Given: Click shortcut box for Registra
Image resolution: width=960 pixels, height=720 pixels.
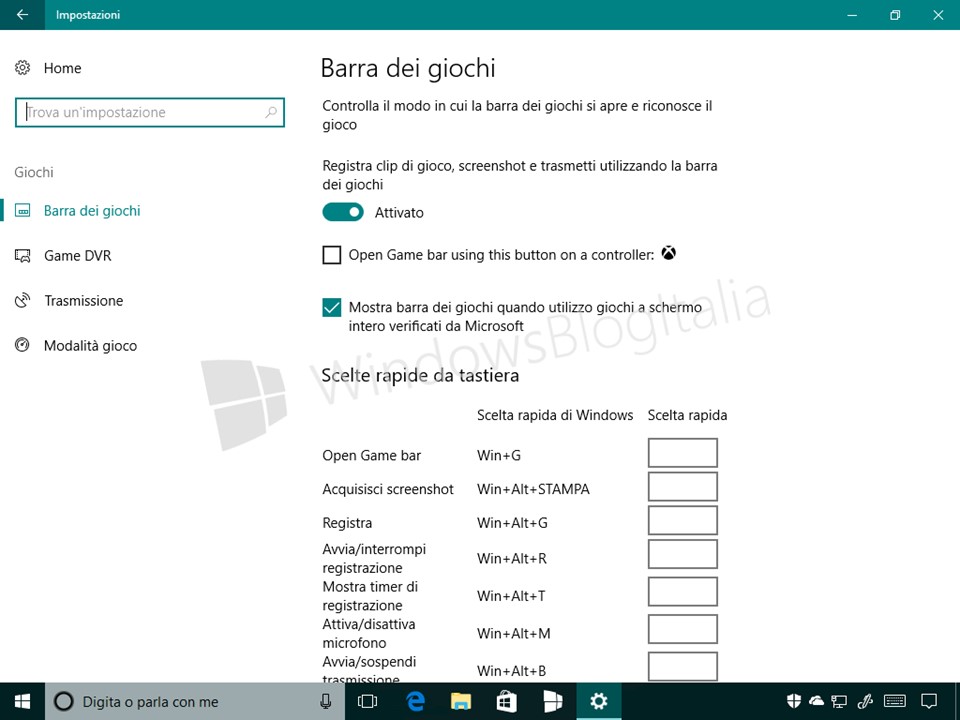Looking at the screenshot, I should (x=683, y=520).
